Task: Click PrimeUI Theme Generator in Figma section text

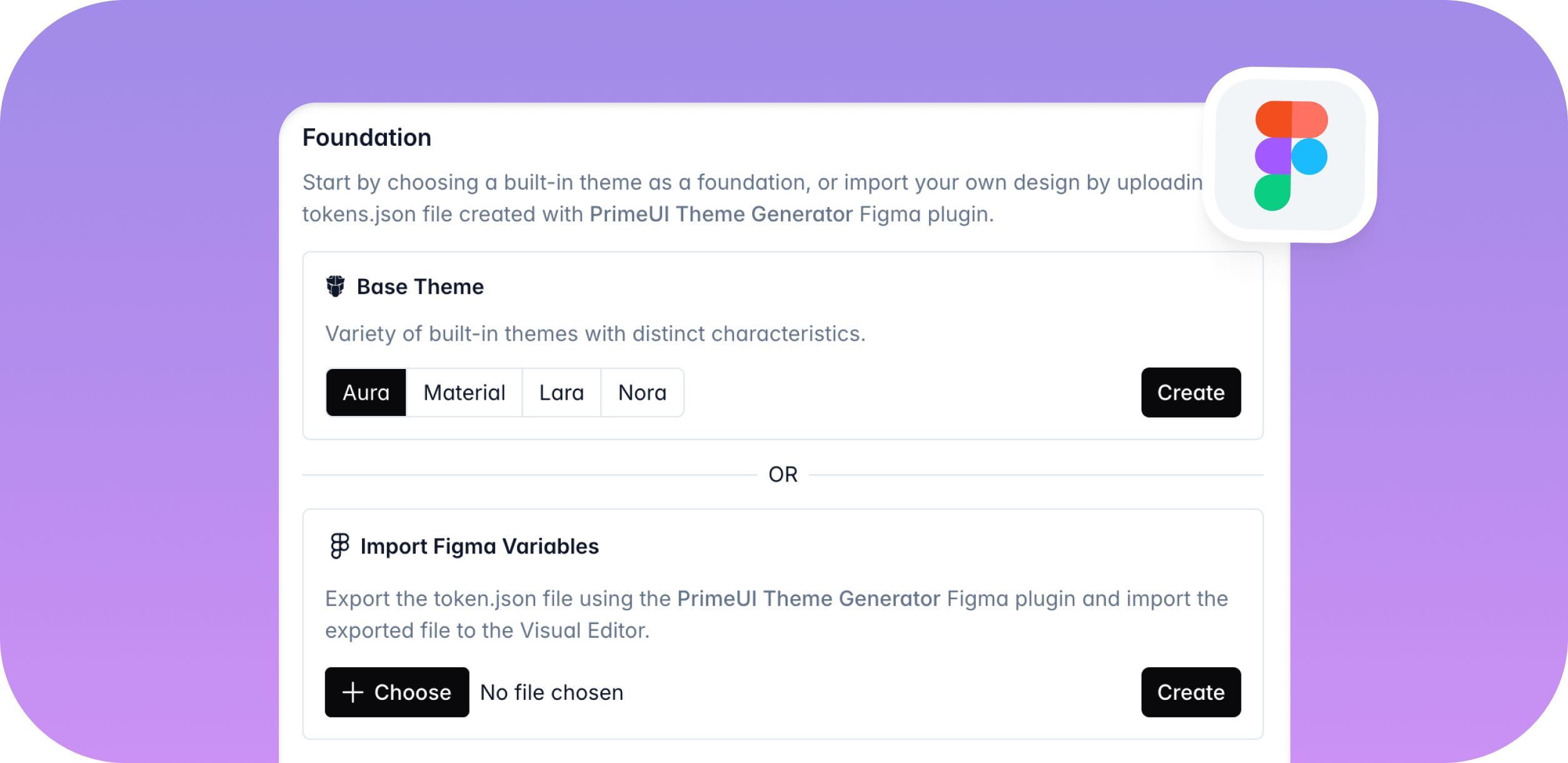Action: tap(807, 598)
